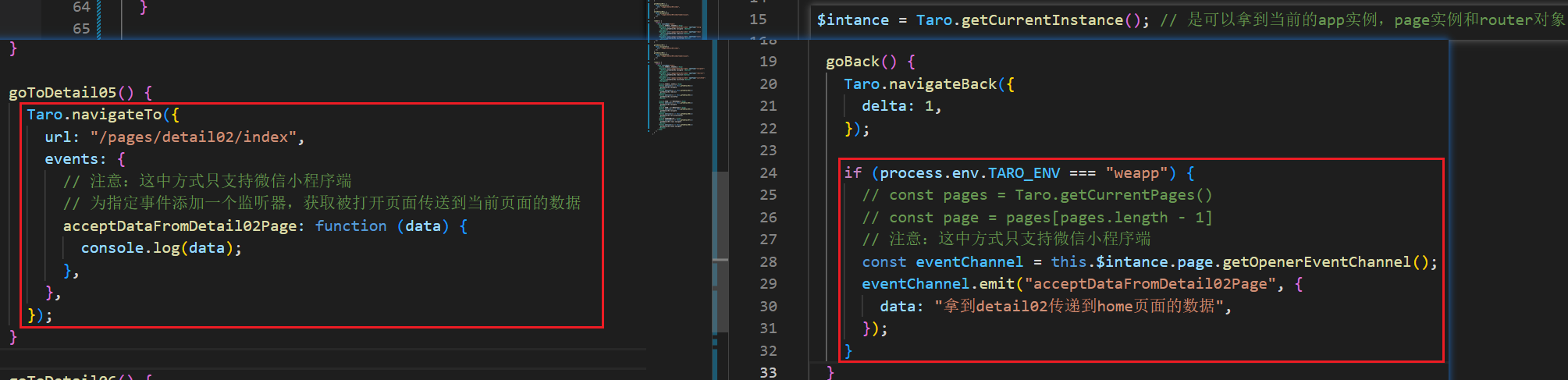Click the url "/pages/detail02/index" string

(193, 137)
